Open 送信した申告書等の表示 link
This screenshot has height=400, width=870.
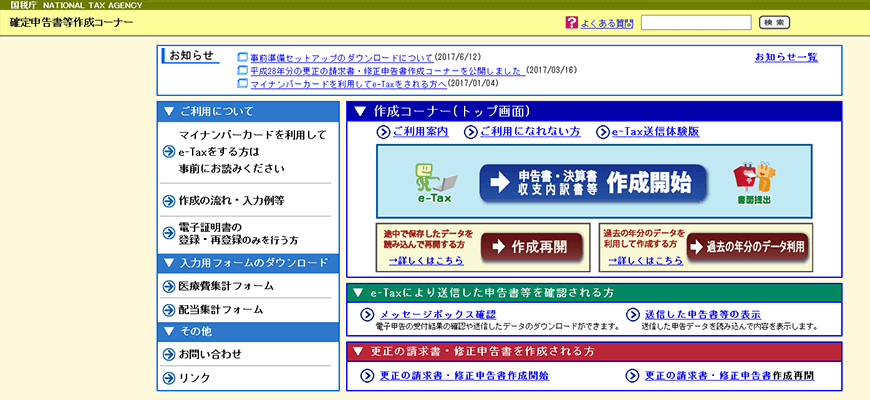703,314
